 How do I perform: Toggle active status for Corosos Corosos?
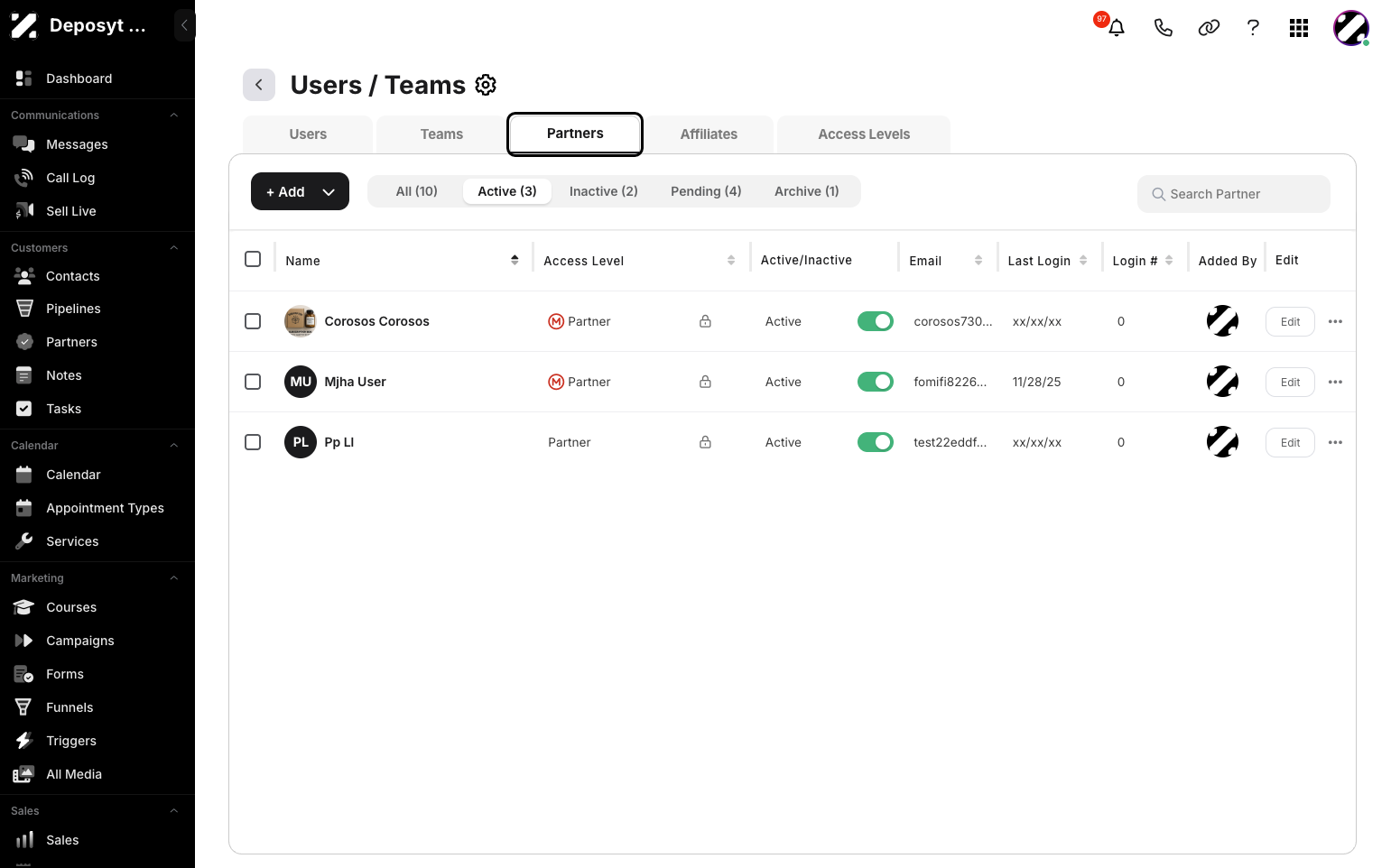pos(876,321)
